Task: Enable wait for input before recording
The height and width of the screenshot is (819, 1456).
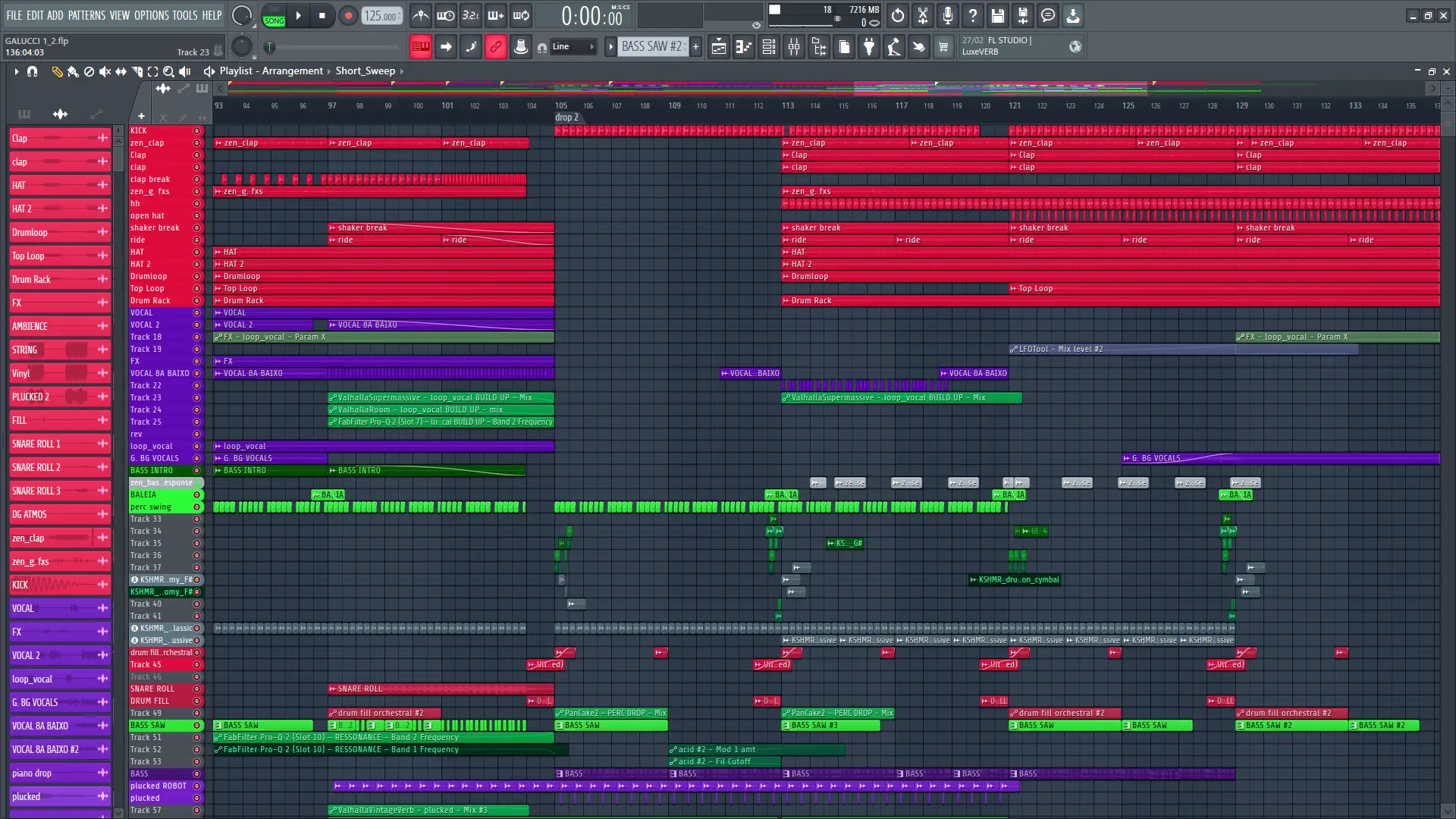Action: (446, 15)
